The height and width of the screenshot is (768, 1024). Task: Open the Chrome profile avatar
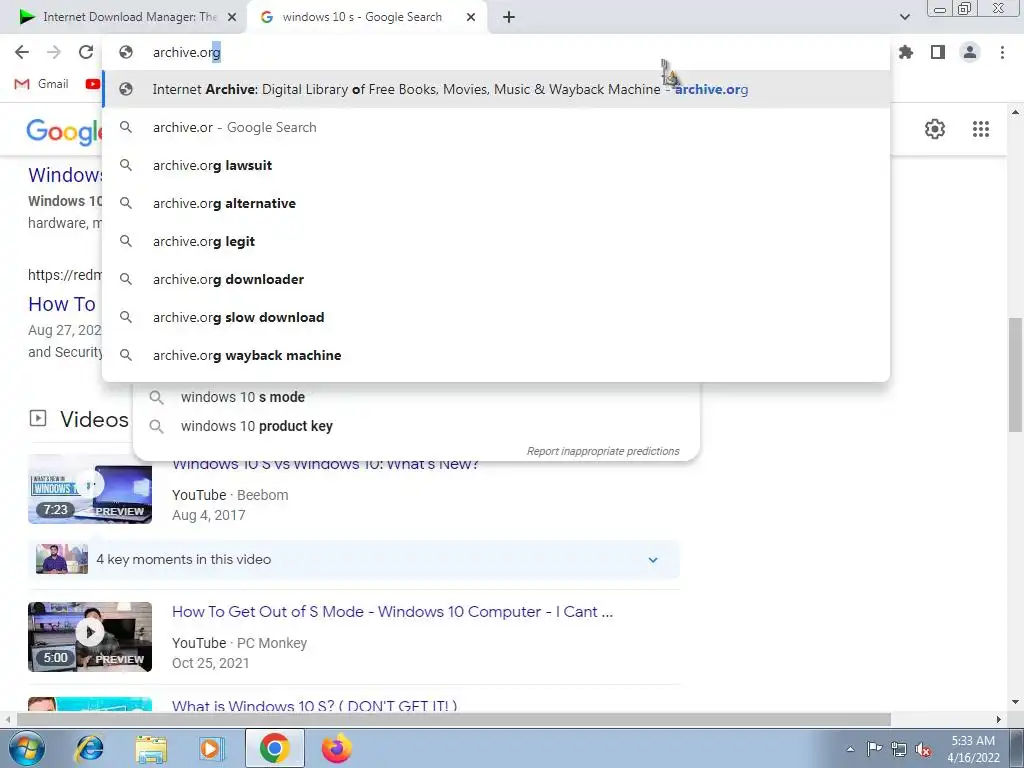click(970, 52)
